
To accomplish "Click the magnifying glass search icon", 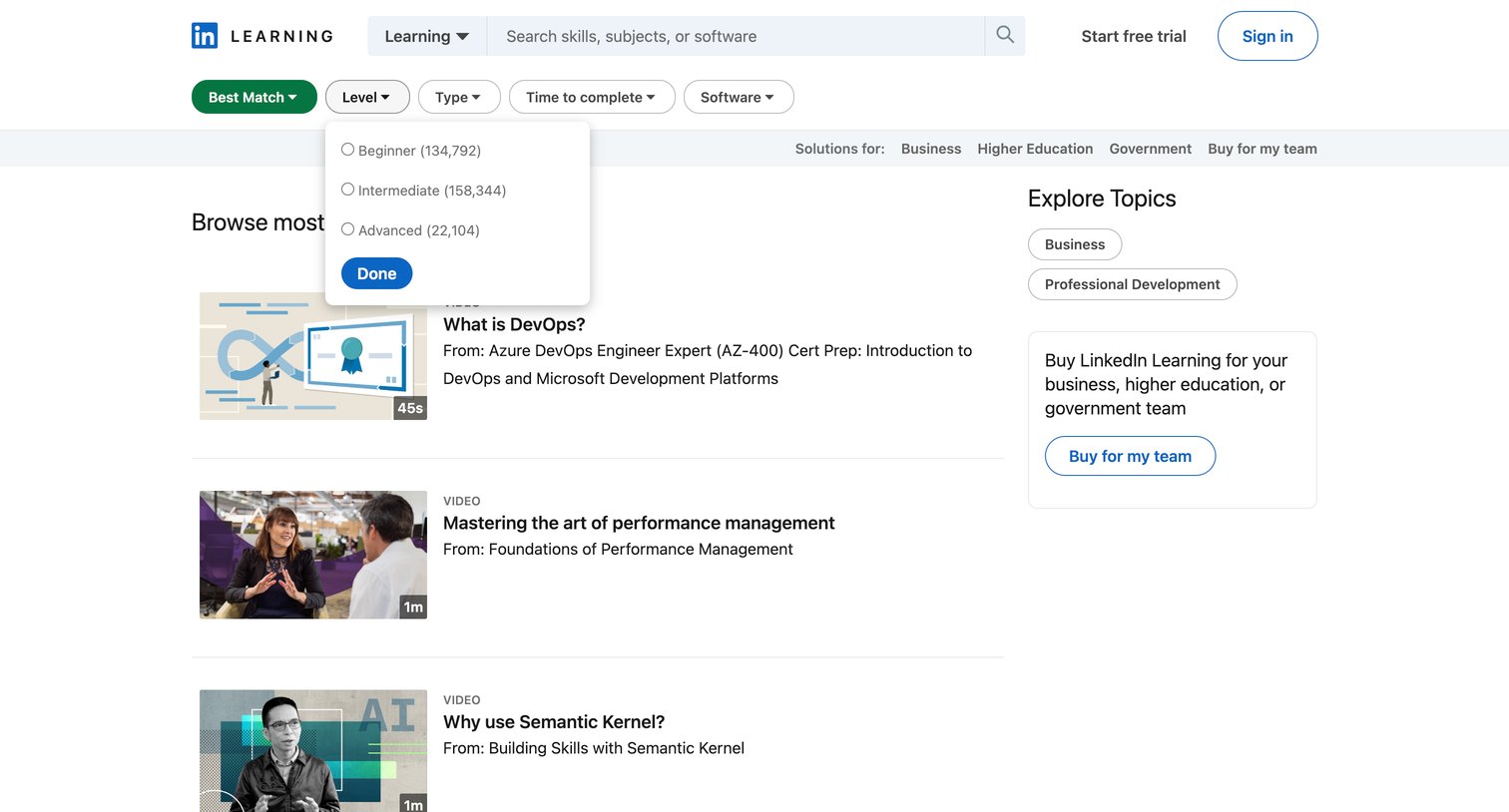I will [x=1005, y=35].
